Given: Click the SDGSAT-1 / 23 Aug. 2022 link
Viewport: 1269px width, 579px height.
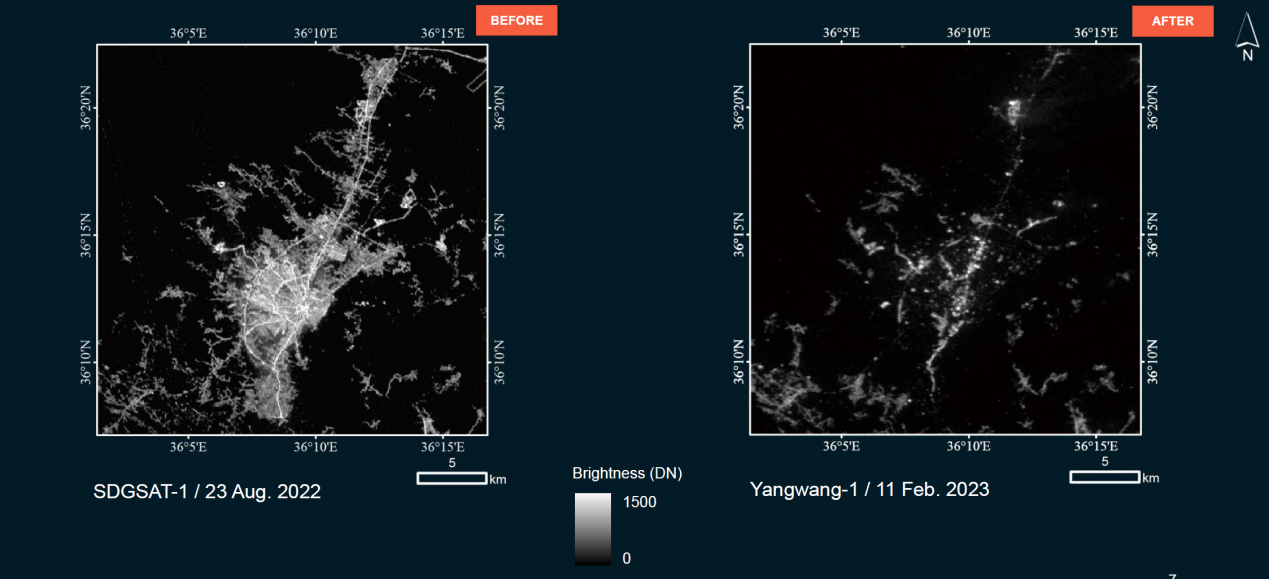Looking at the screenshot, I should coord(206,491).
